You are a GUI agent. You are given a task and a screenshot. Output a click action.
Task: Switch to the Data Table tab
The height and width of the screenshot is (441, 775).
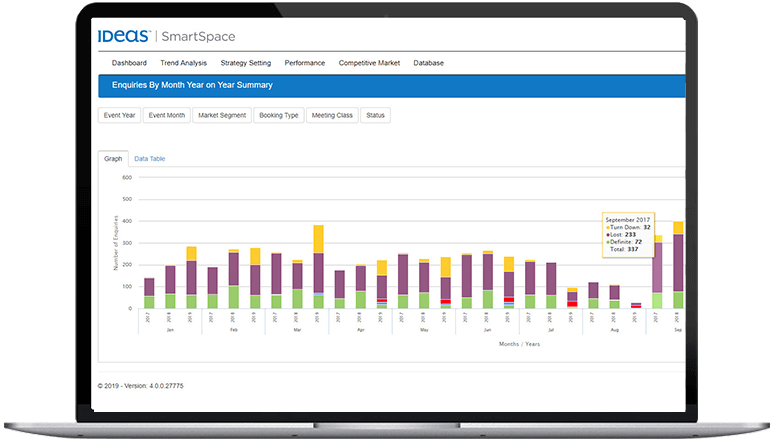pyautogui.click(x=149, y=159)
